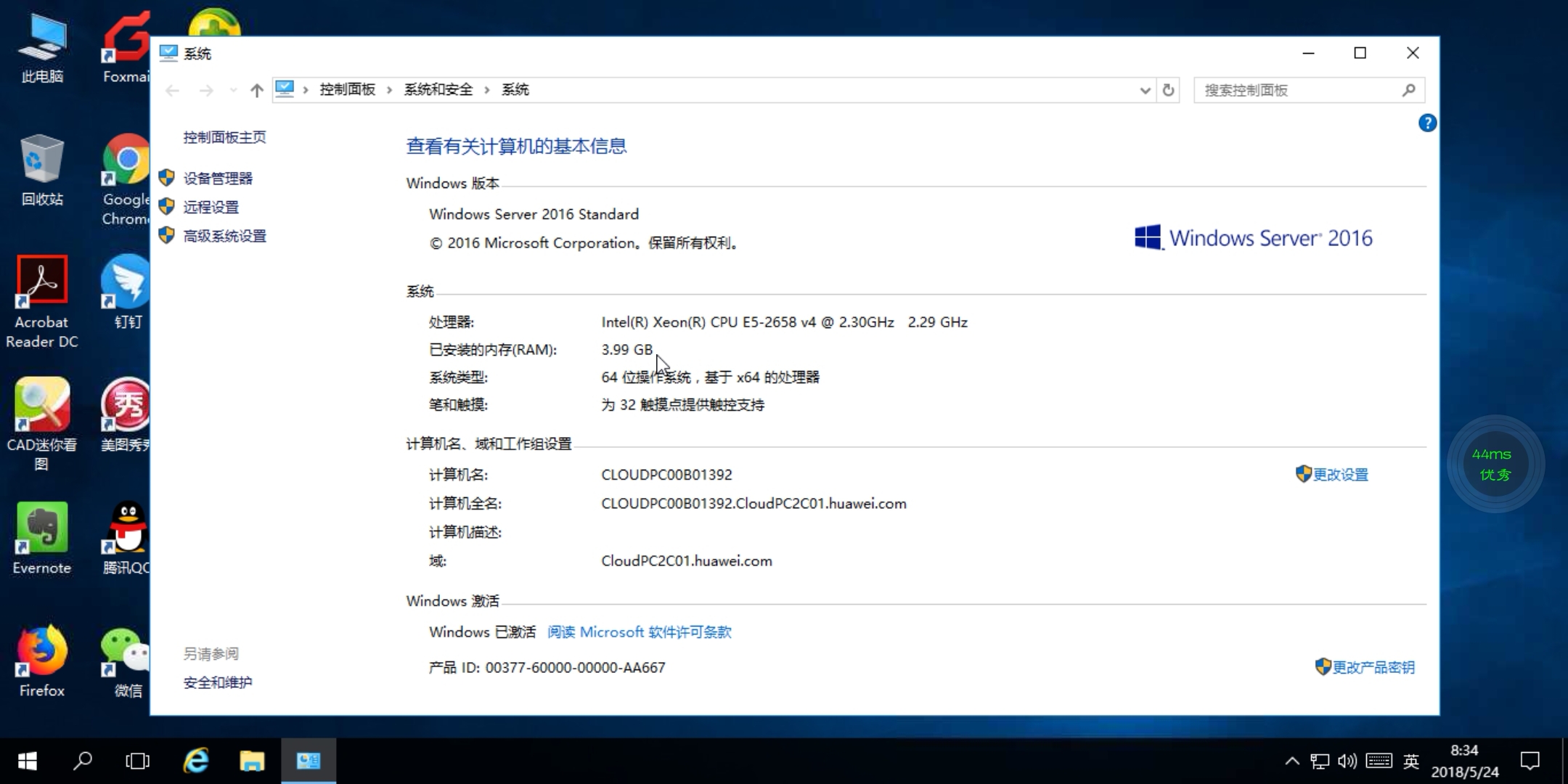The image size is (1568, 784).
Task: Select Evernote desktop icon
Action: pyautogui.click(x=42, y=539)
